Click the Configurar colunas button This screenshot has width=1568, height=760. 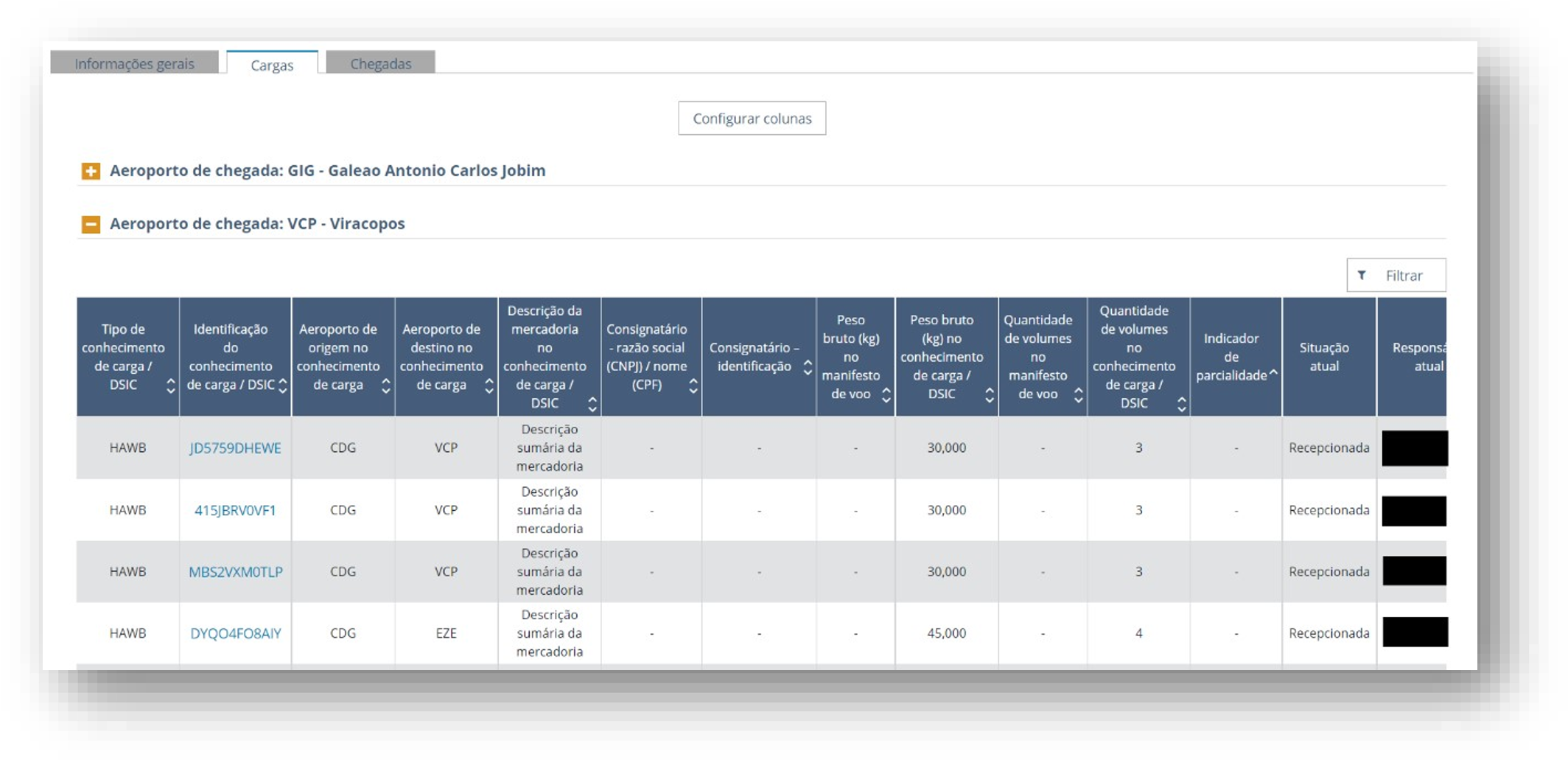coord(752,119)
